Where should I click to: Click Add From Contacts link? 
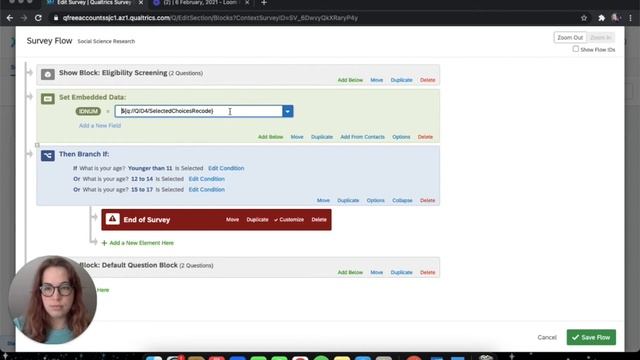[x=362, y=137]
